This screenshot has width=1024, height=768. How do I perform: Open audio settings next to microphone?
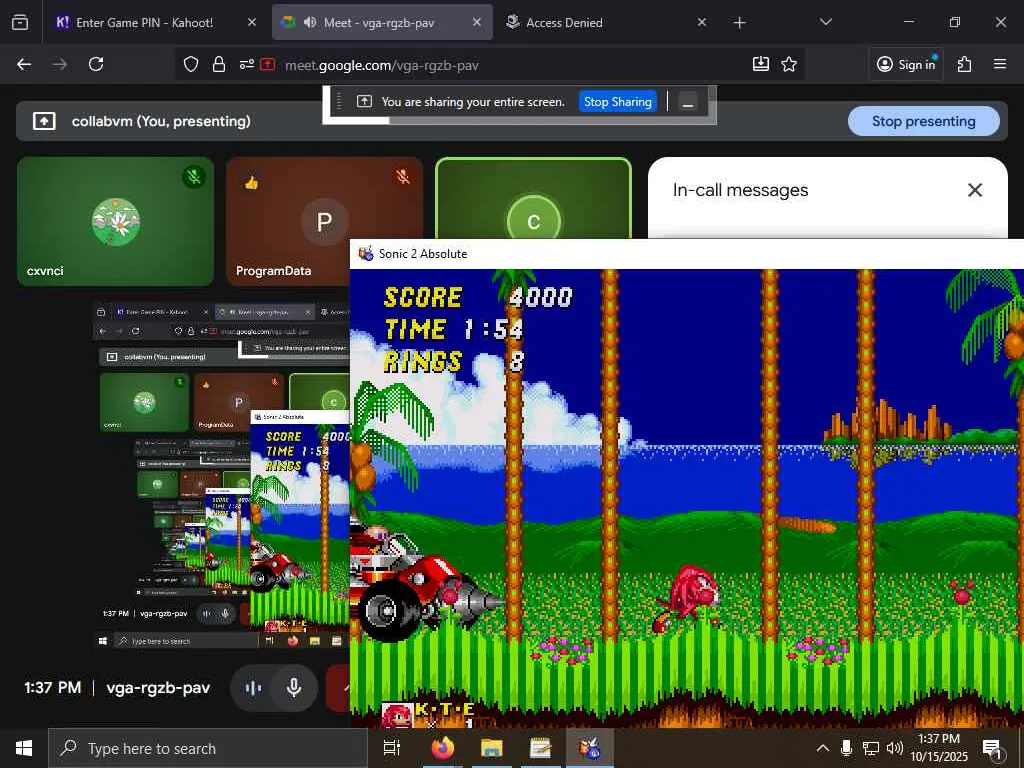pos(253,688)
